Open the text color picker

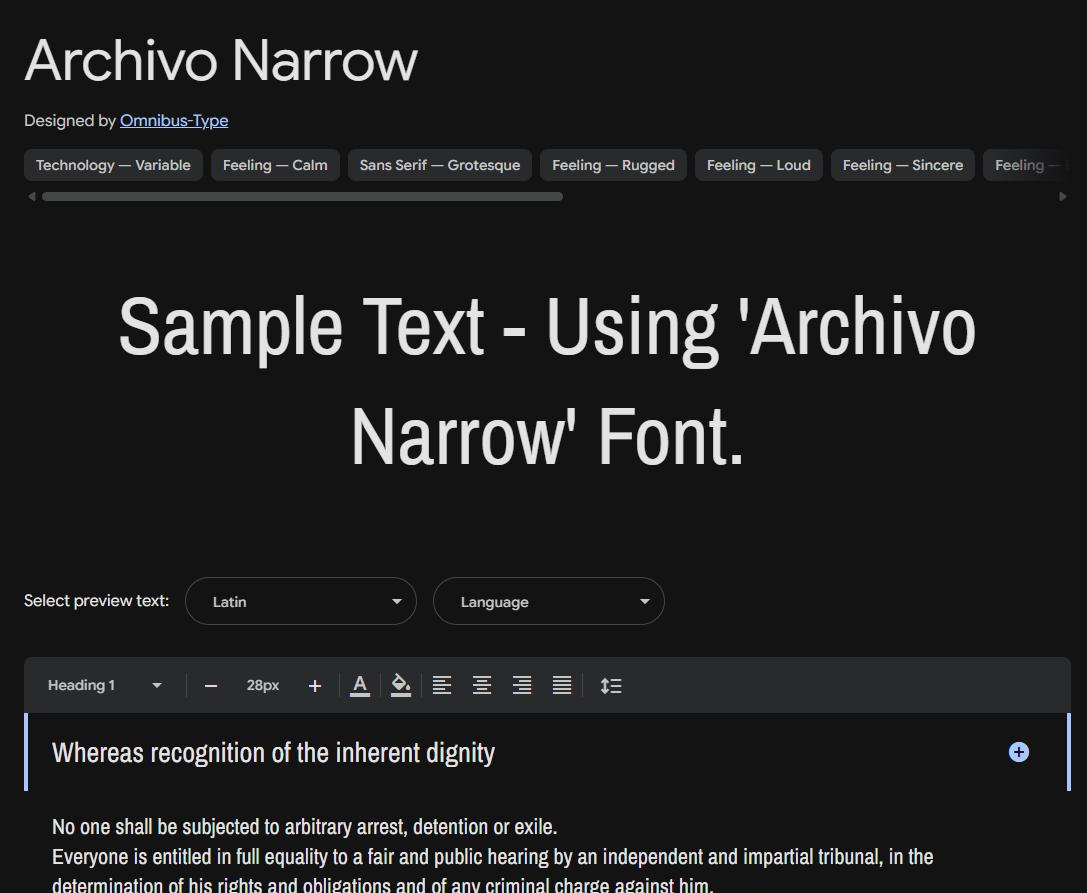coord(360,686)
